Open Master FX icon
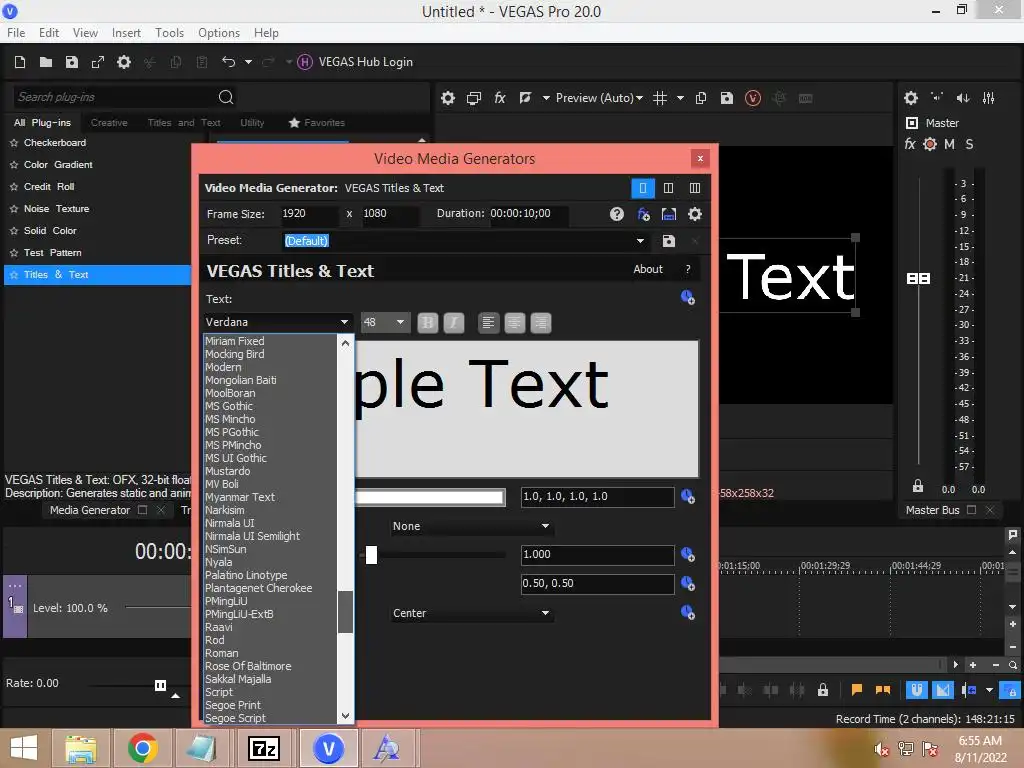The image size is (1024, 768). (910, 144)
